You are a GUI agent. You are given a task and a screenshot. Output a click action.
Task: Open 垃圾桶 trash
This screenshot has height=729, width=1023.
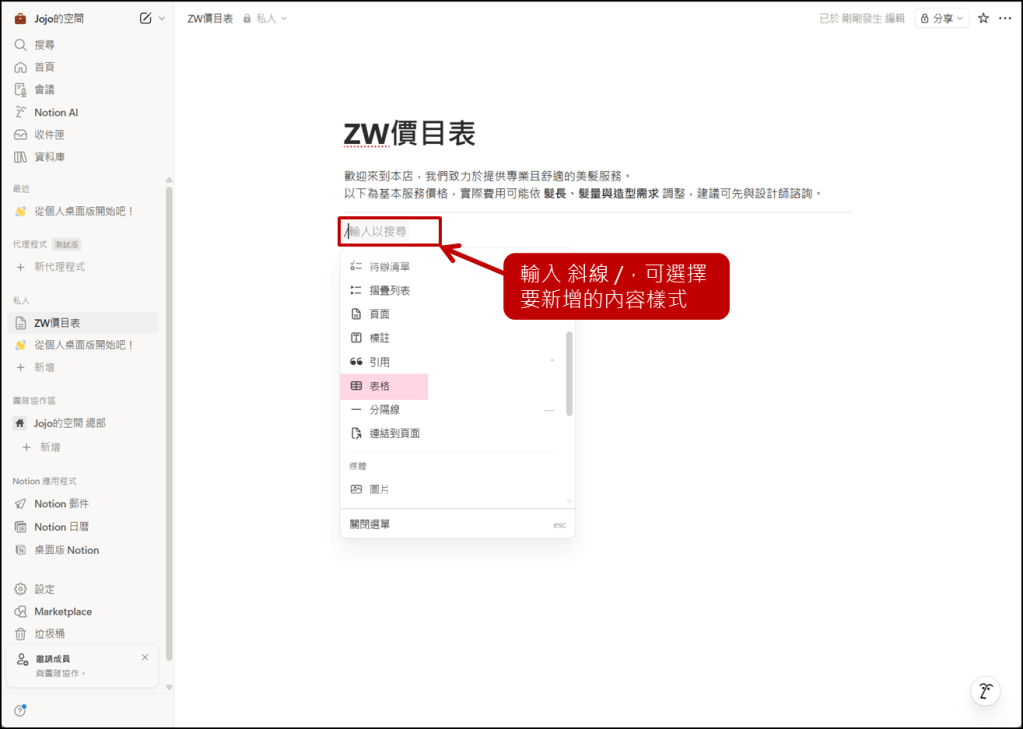(49, 634)
